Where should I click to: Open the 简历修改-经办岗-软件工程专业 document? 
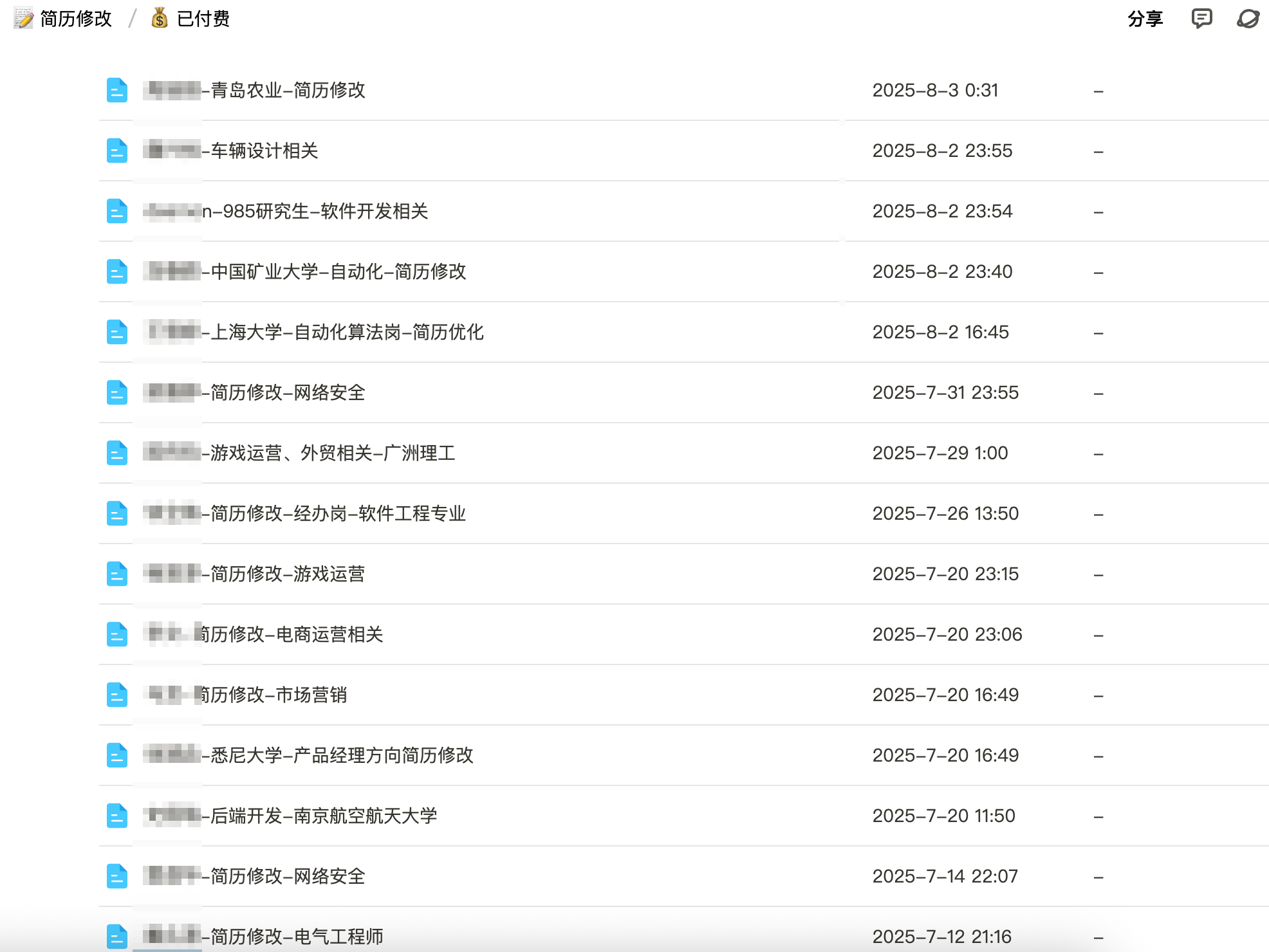point(337,513)
